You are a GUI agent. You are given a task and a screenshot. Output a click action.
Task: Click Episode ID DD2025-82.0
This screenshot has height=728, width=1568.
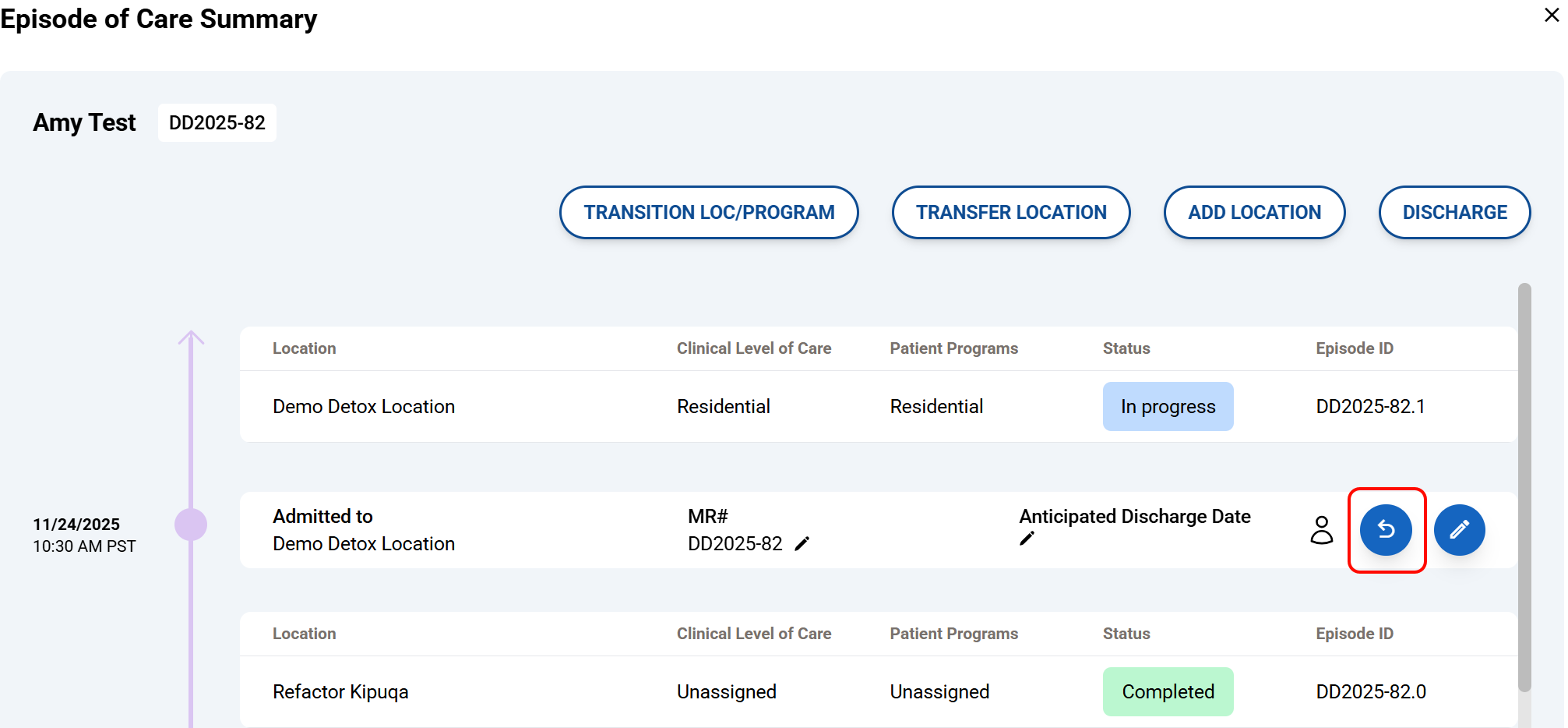click(x=1370, y=691)
